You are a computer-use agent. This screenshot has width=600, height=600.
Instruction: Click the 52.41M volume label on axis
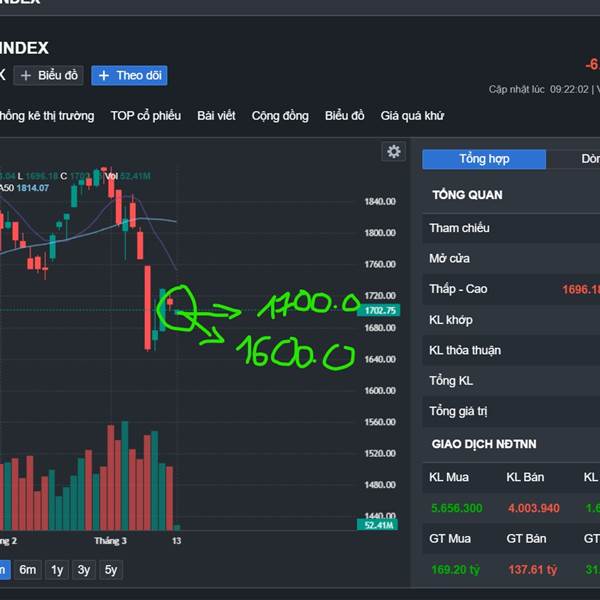(x=377, y=525)
